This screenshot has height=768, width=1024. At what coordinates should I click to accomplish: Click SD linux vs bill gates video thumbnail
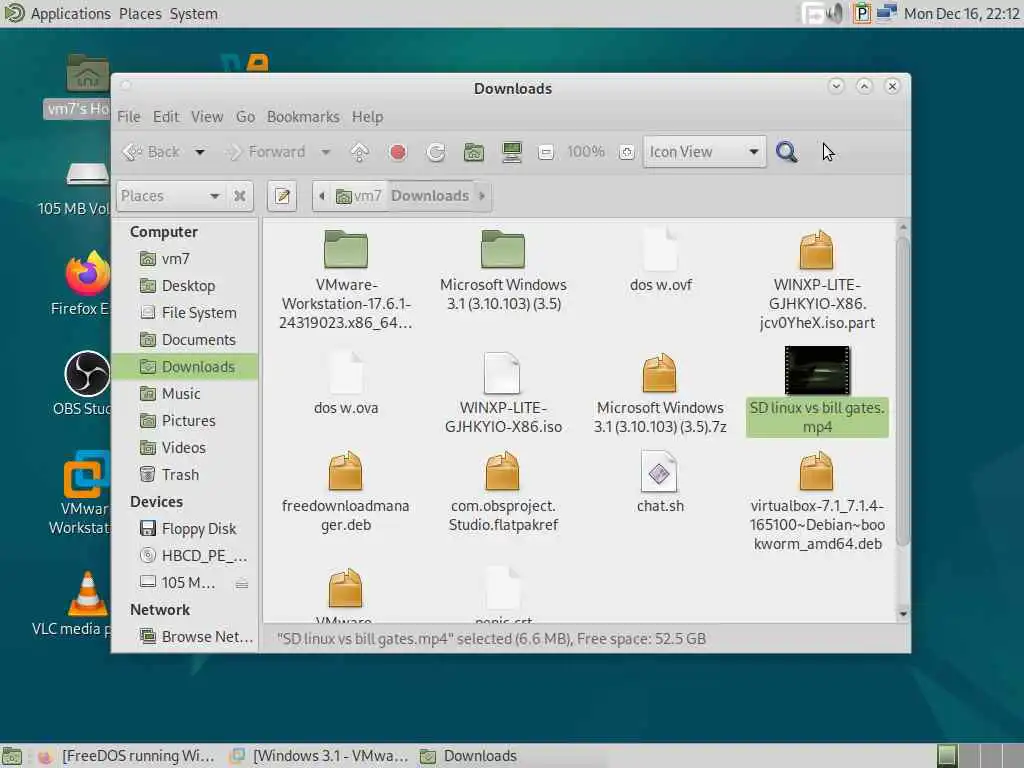(x=817, y=371)
